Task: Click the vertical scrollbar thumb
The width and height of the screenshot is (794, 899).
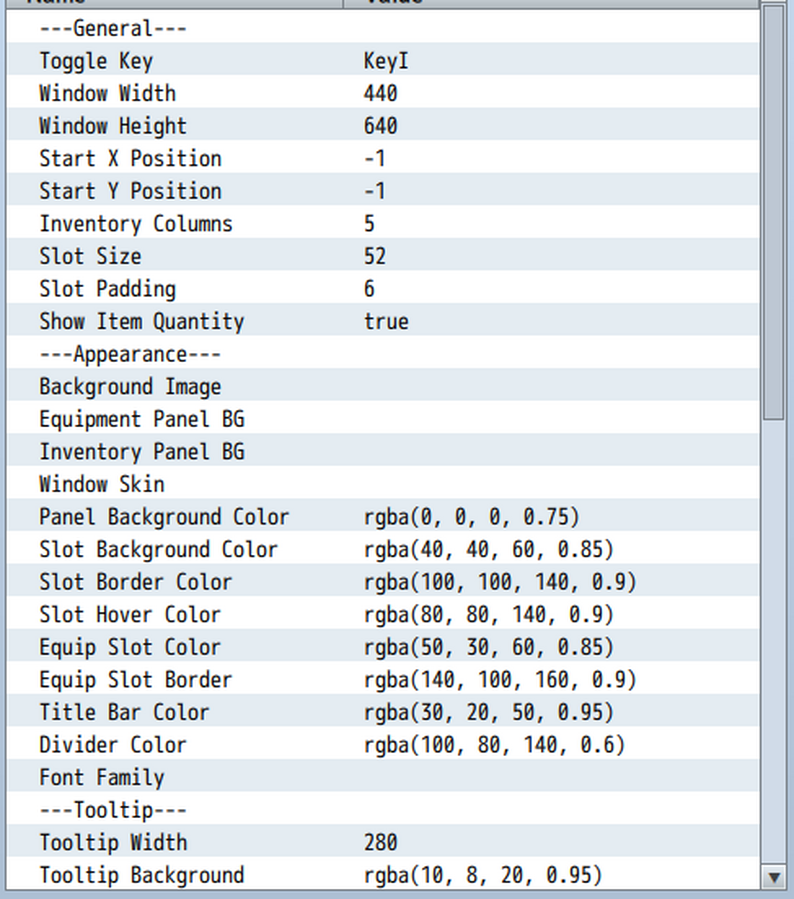Action: point(774,213)
